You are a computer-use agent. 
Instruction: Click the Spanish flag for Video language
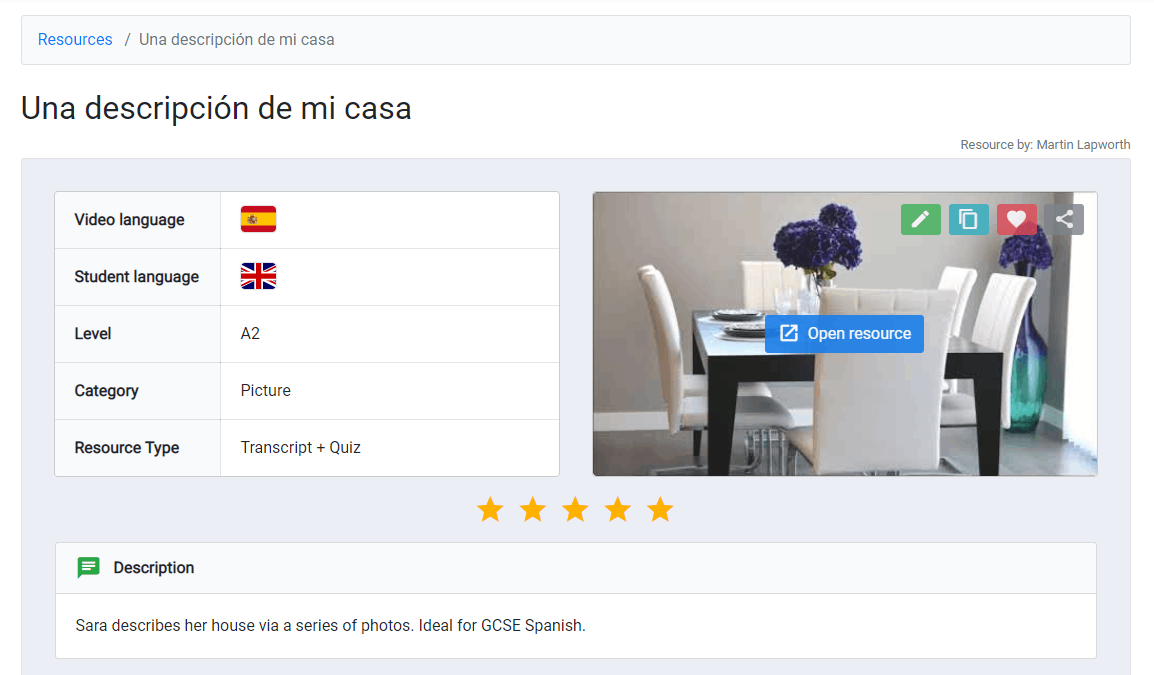click(258, 219)
